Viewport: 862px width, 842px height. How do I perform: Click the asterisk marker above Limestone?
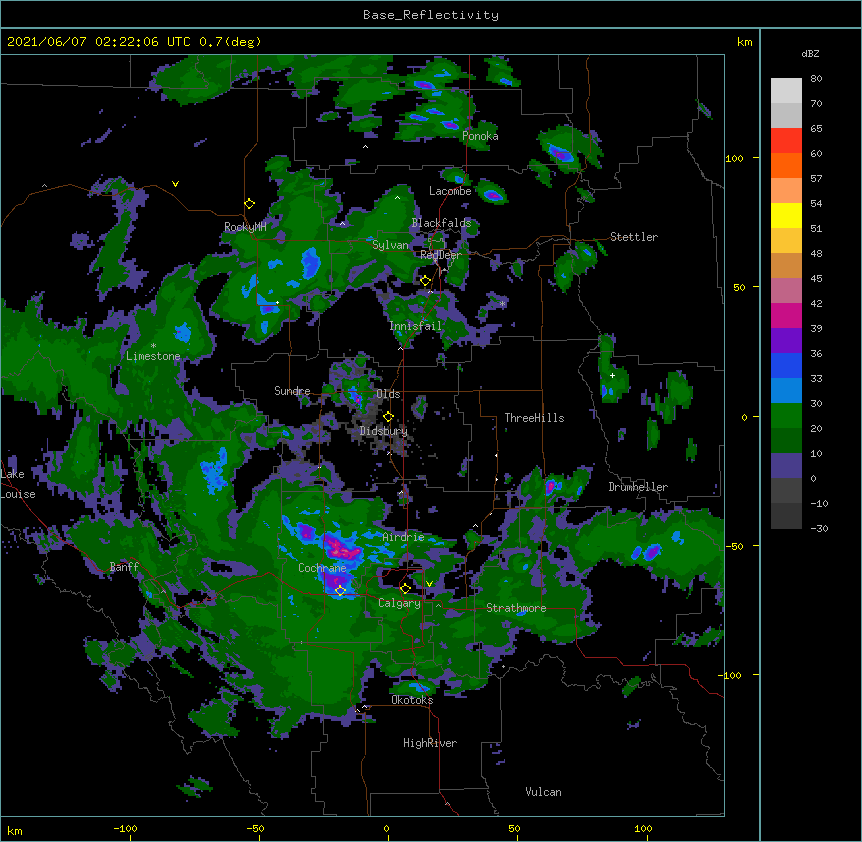[x=153, y=345]
